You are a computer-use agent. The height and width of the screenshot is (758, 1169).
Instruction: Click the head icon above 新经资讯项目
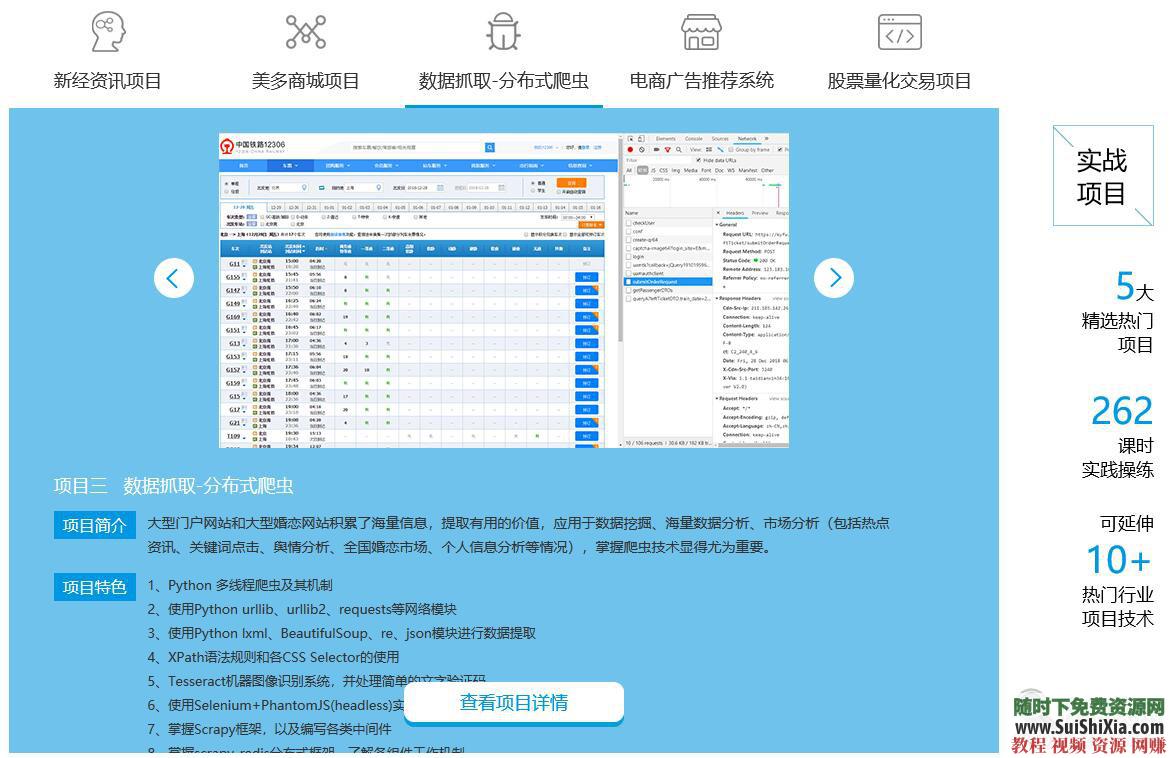click(x=108, y=32)
